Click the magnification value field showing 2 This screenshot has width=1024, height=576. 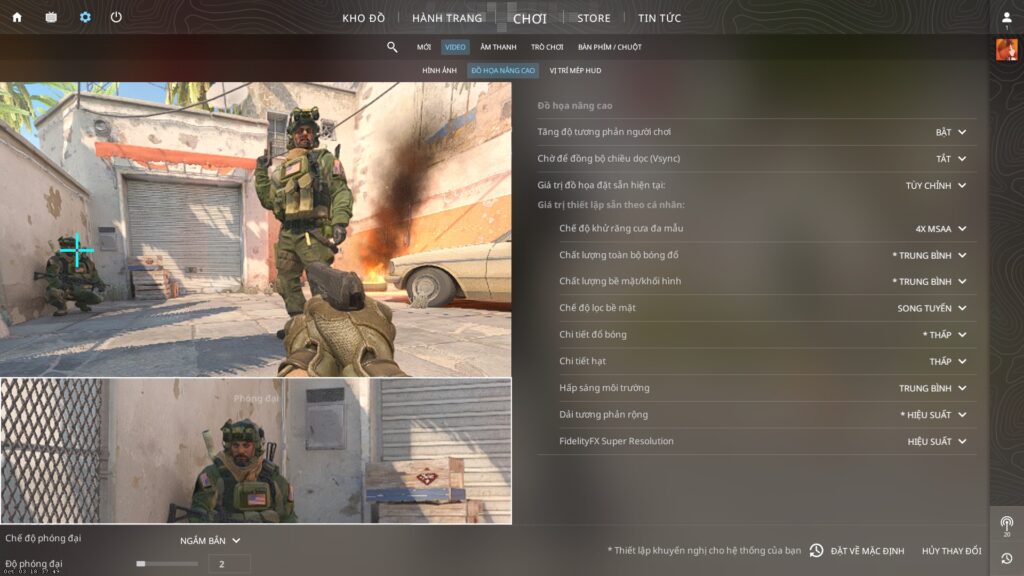pyautogui.click(x=229, y=564)
